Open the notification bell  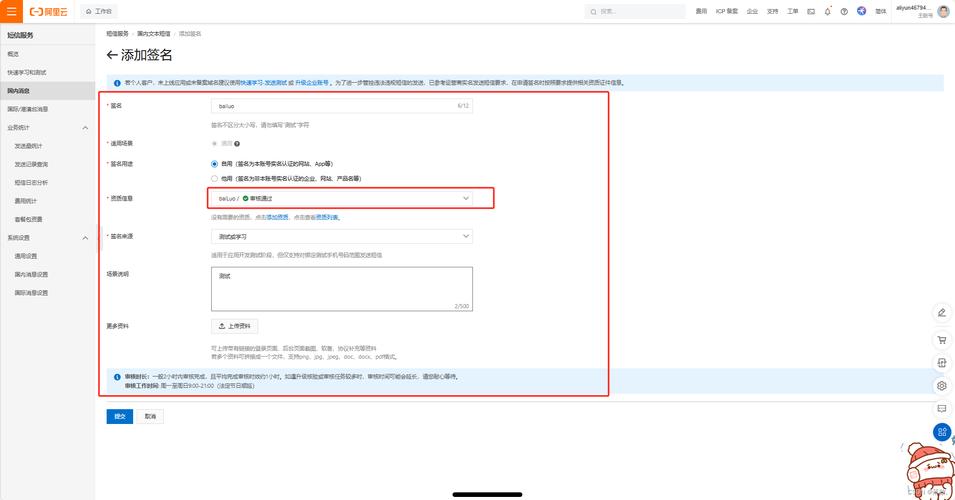827,11
